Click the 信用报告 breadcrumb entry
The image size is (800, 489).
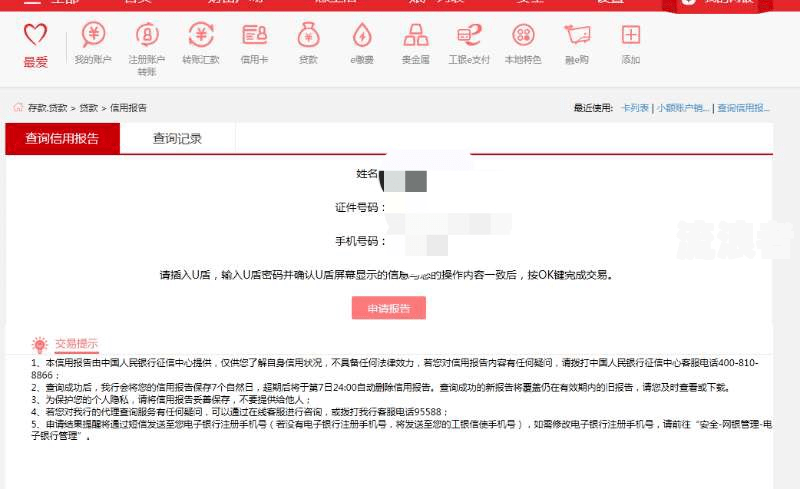[x=128, y=108]
